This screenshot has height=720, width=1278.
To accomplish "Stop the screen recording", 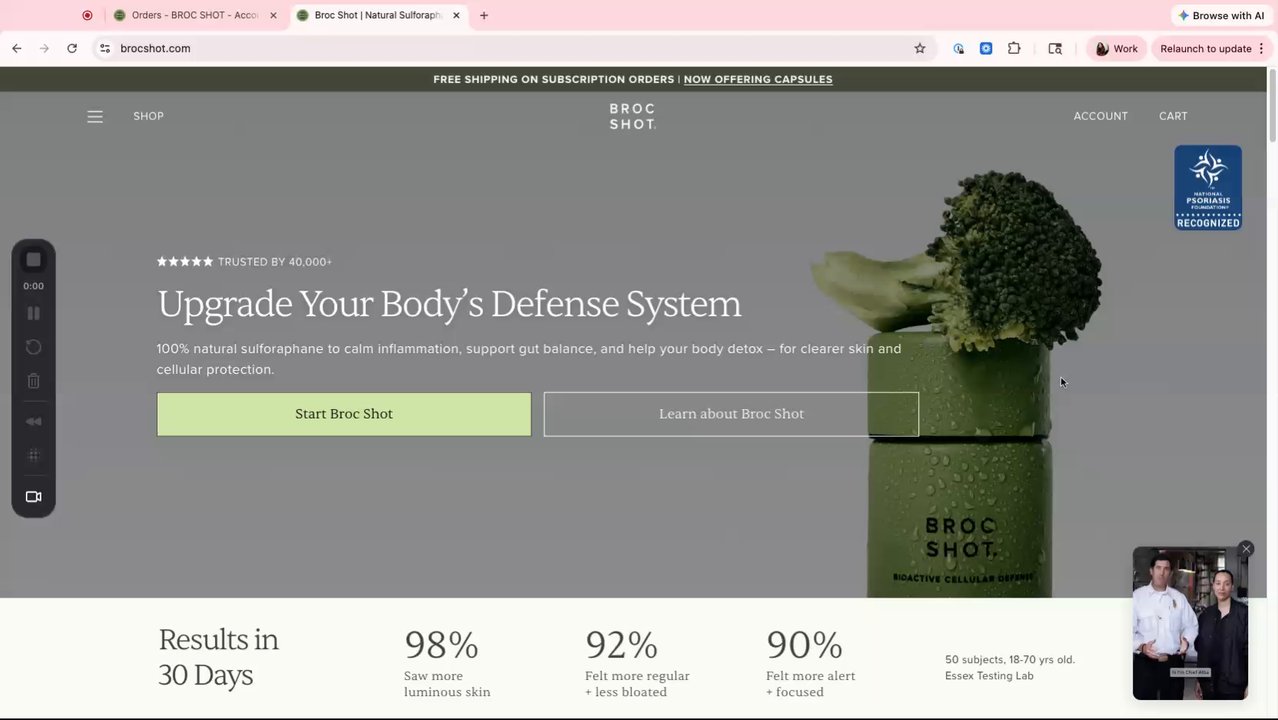I will pyautogui.click(x=33, y=260).
